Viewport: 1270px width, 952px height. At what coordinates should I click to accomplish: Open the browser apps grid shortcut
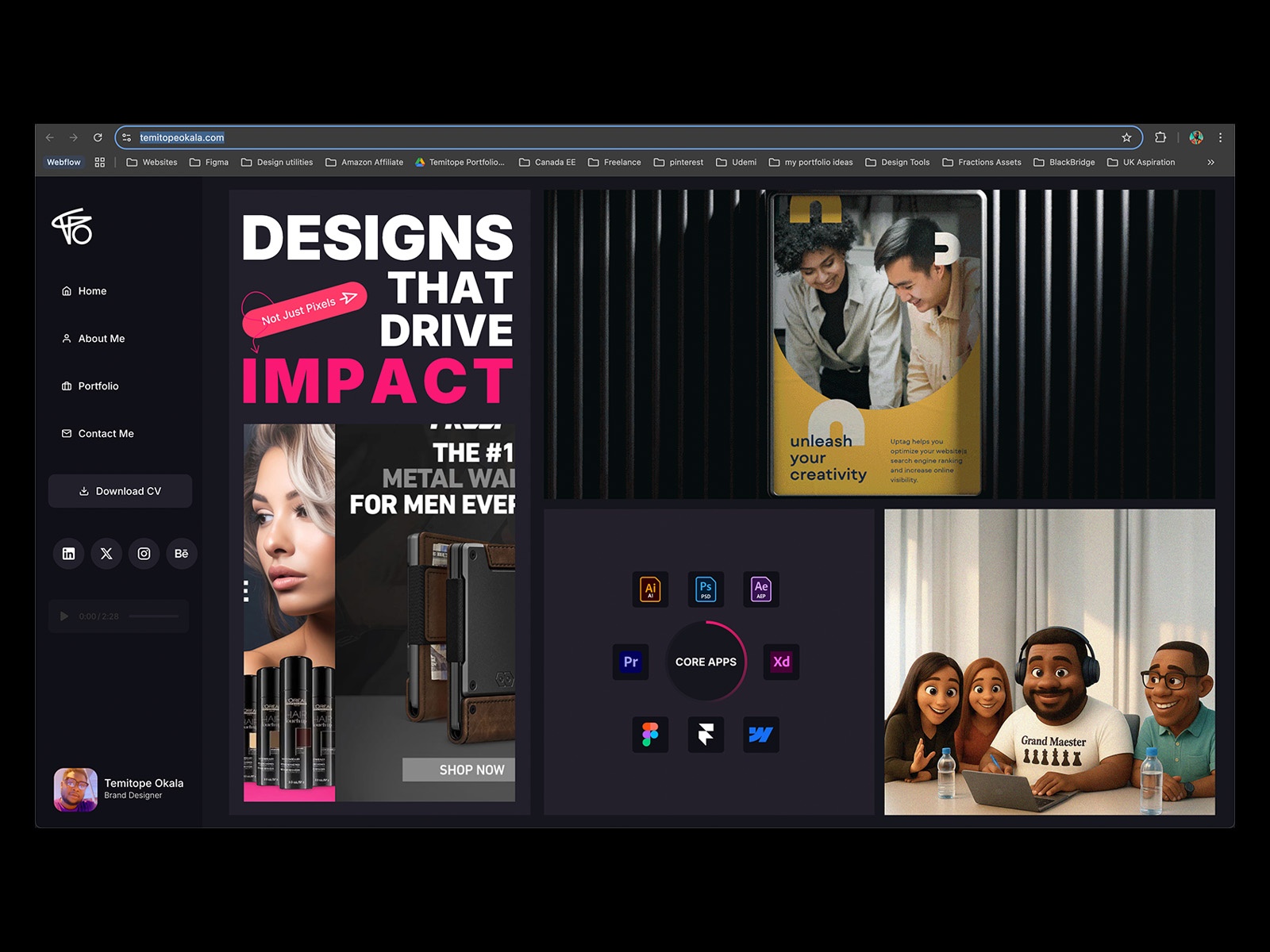click(100, 162)
